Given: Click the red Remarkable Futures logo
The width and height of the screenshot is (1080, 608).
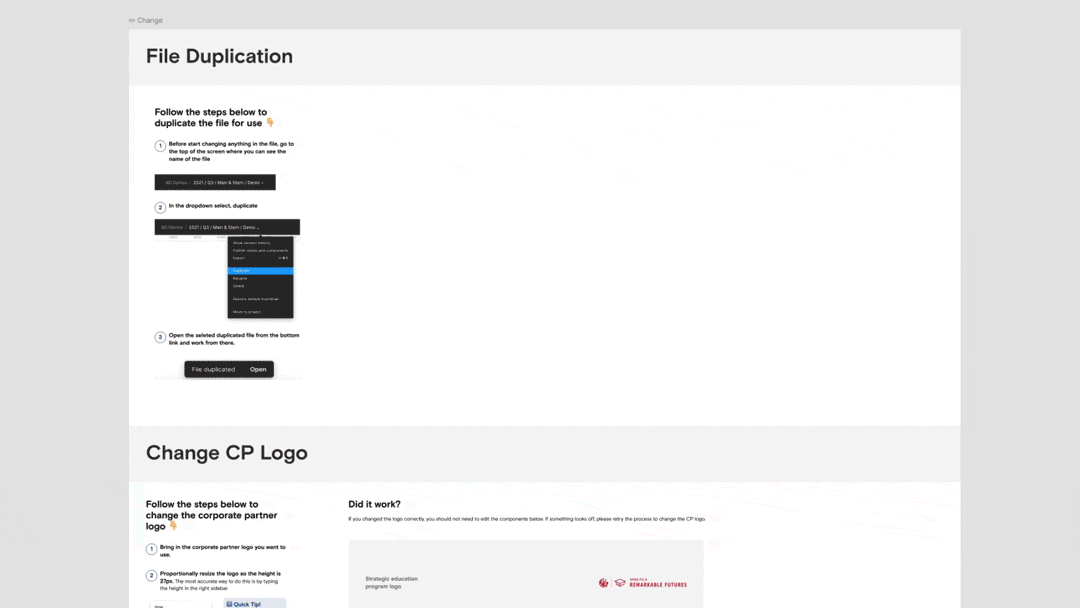Looking at the screenshot, I should [x=643, y=583].
